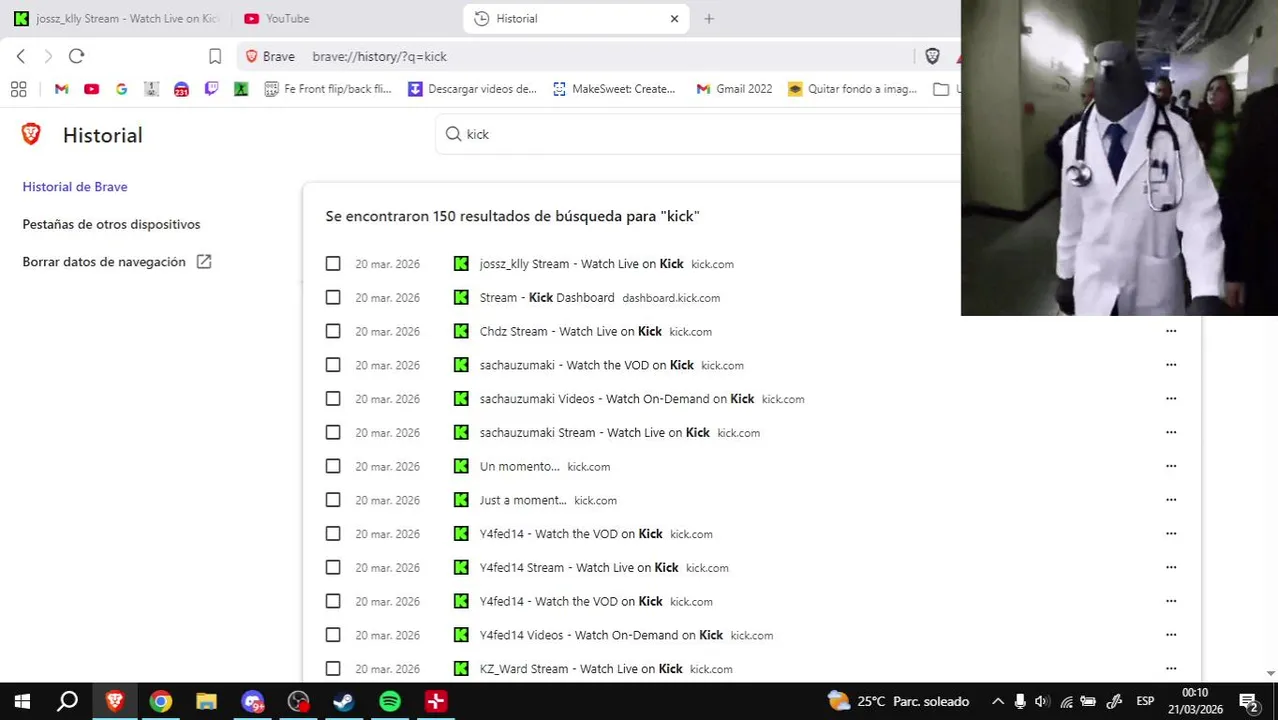Bookmark this page icon in address bar
Screen dimensions: 1278x720
click(215, 56)
